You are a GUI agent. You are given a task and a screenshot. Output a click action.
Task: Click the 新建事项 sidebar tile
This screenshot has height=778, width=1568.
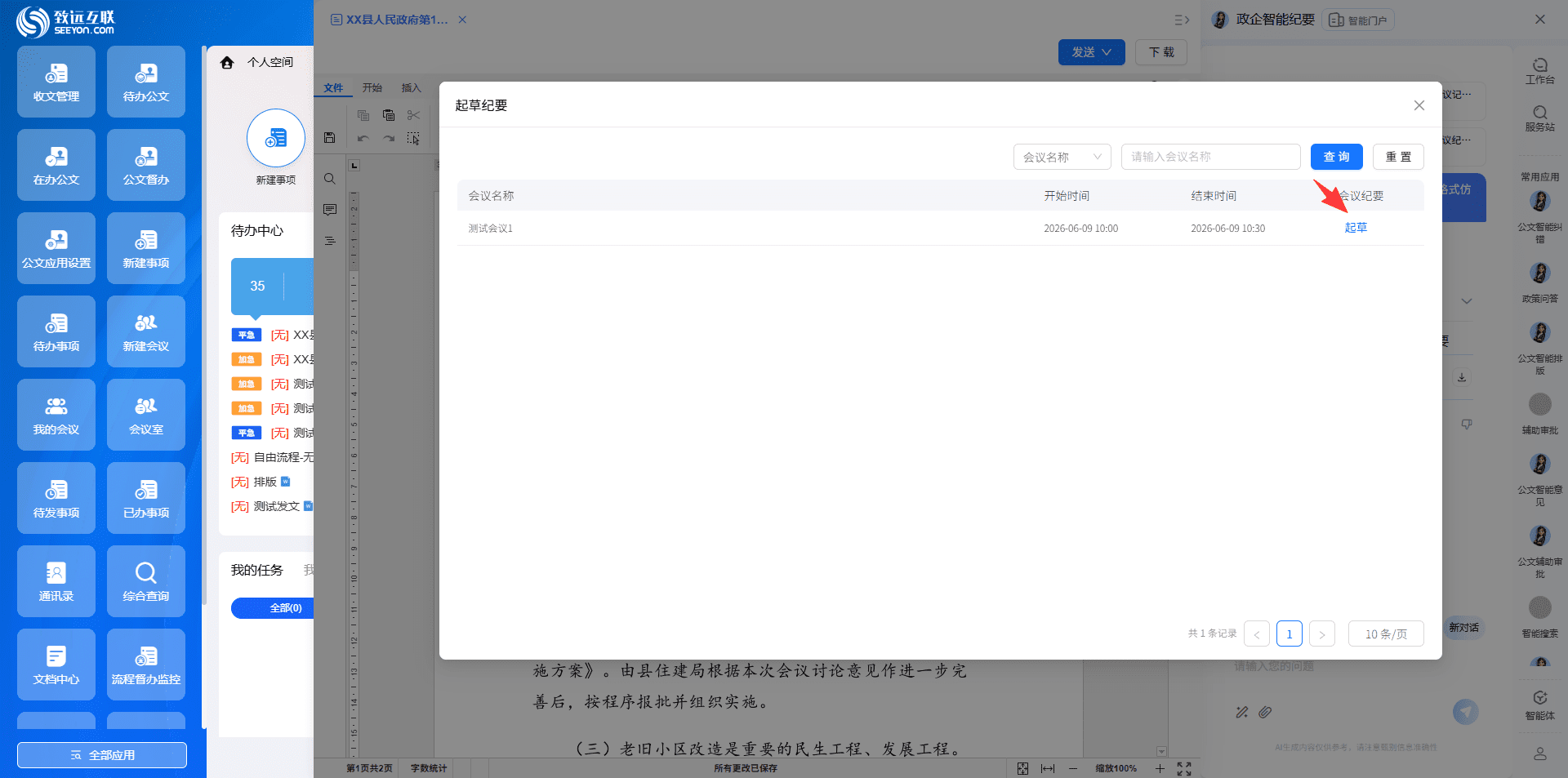(146, 248)
